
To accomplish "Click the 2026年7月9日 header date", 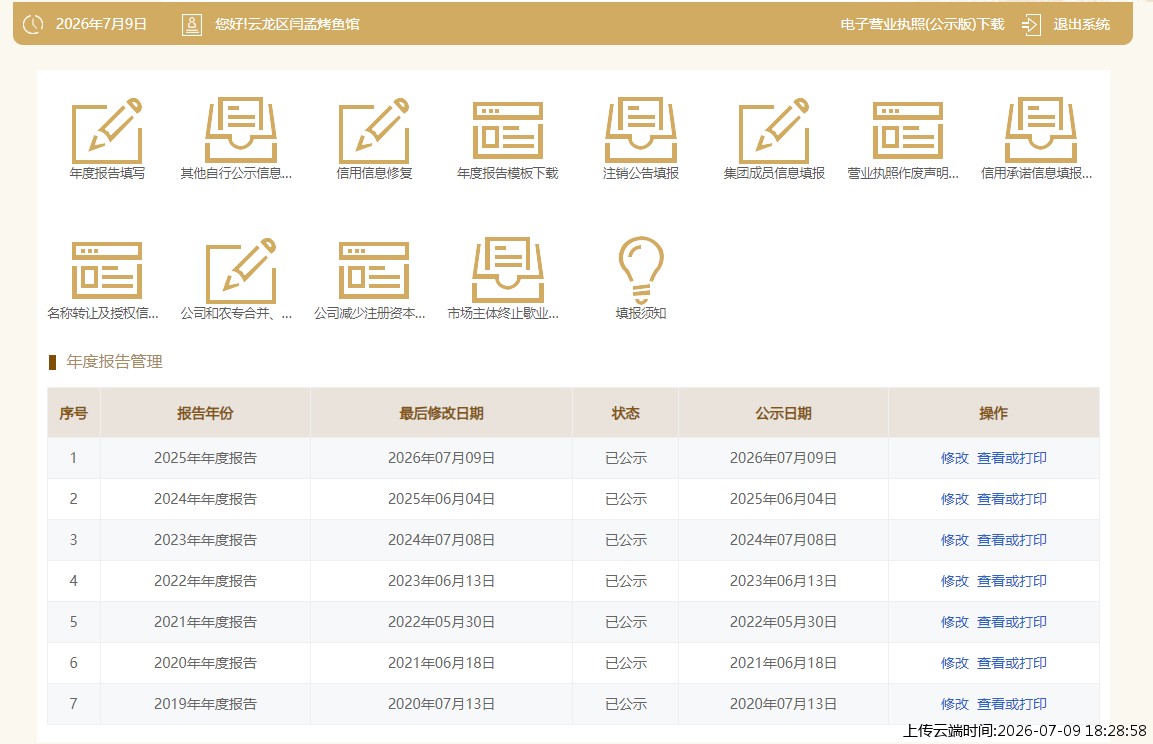I will 101,24.
